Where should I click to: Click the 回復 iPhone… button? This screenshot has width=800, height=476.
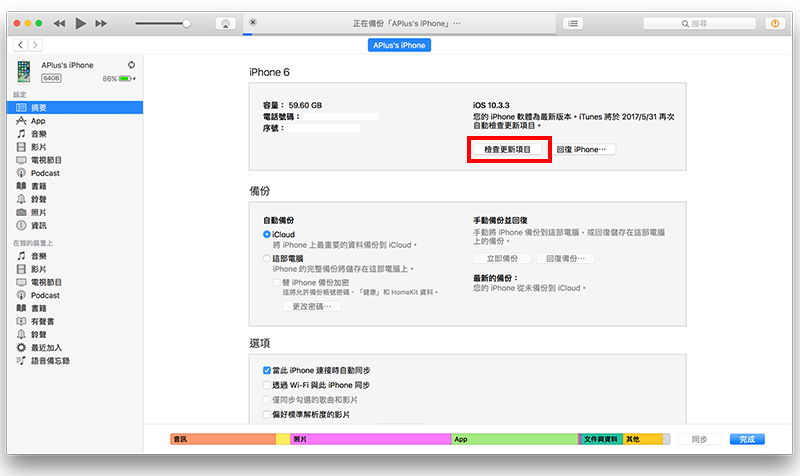[x=582, y=149]
